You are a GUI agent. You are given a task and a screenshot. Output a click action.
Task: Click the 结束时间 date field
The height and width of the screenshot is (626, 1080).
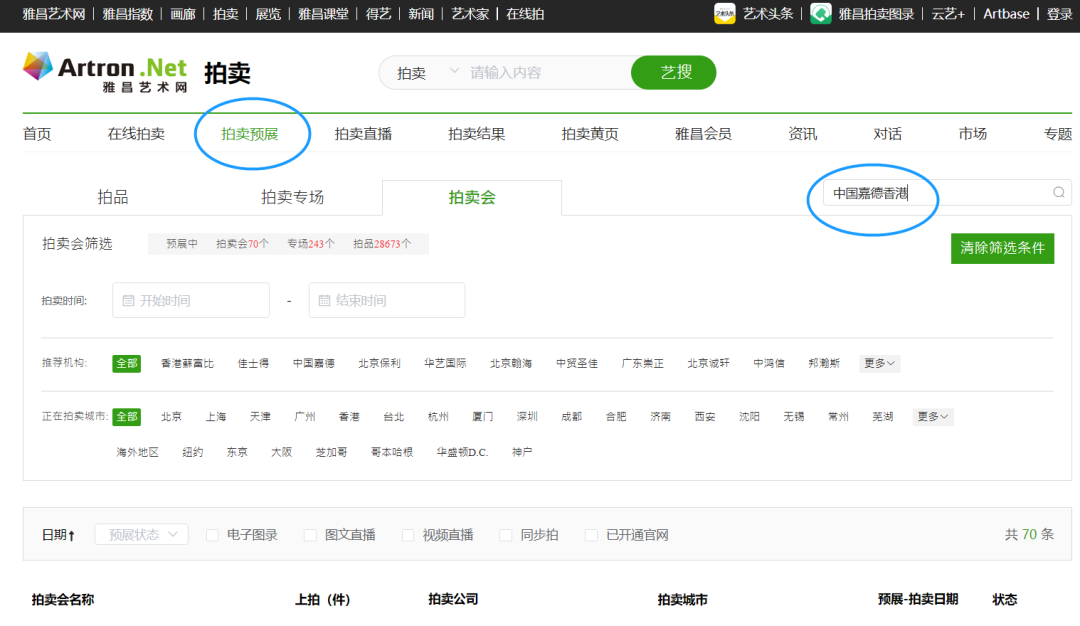tap(387, 300)
